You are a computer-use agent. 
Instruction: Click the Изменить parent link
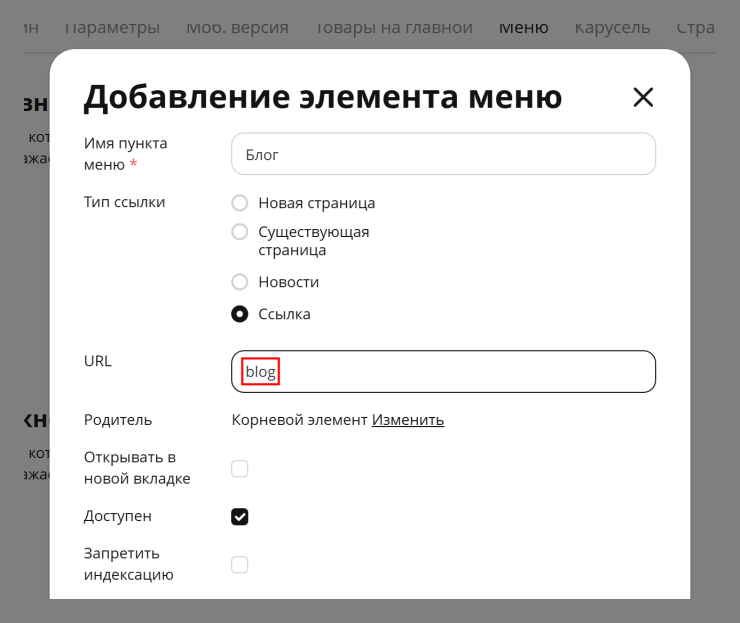coord(408,420)
